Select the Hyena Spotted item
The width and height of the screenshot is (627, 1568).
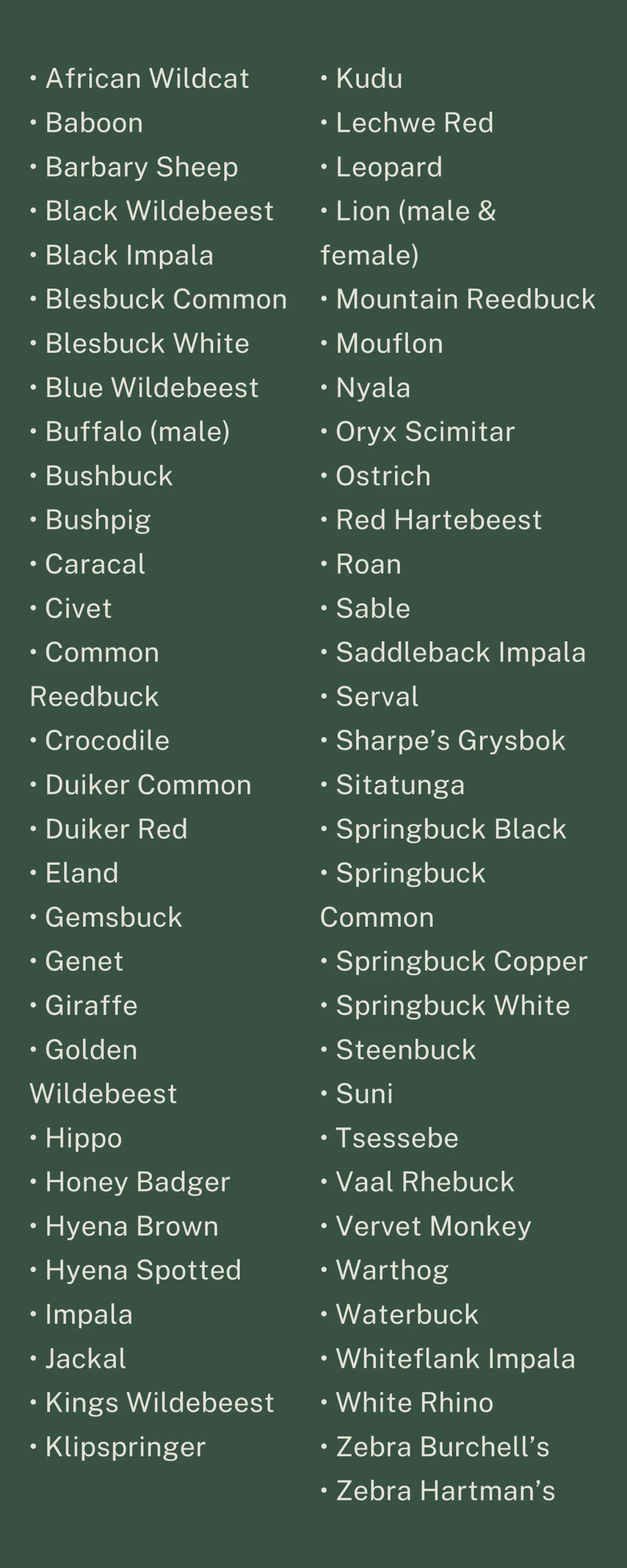(143, 1271)
